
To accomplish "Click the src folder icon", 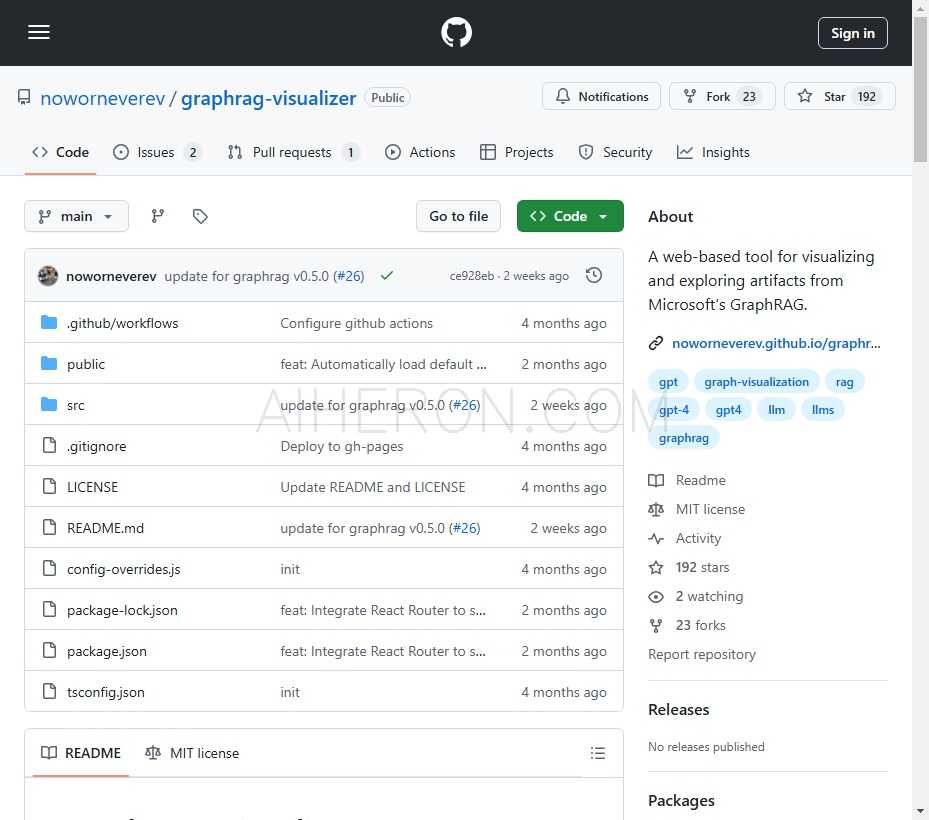I will point(49,405).
